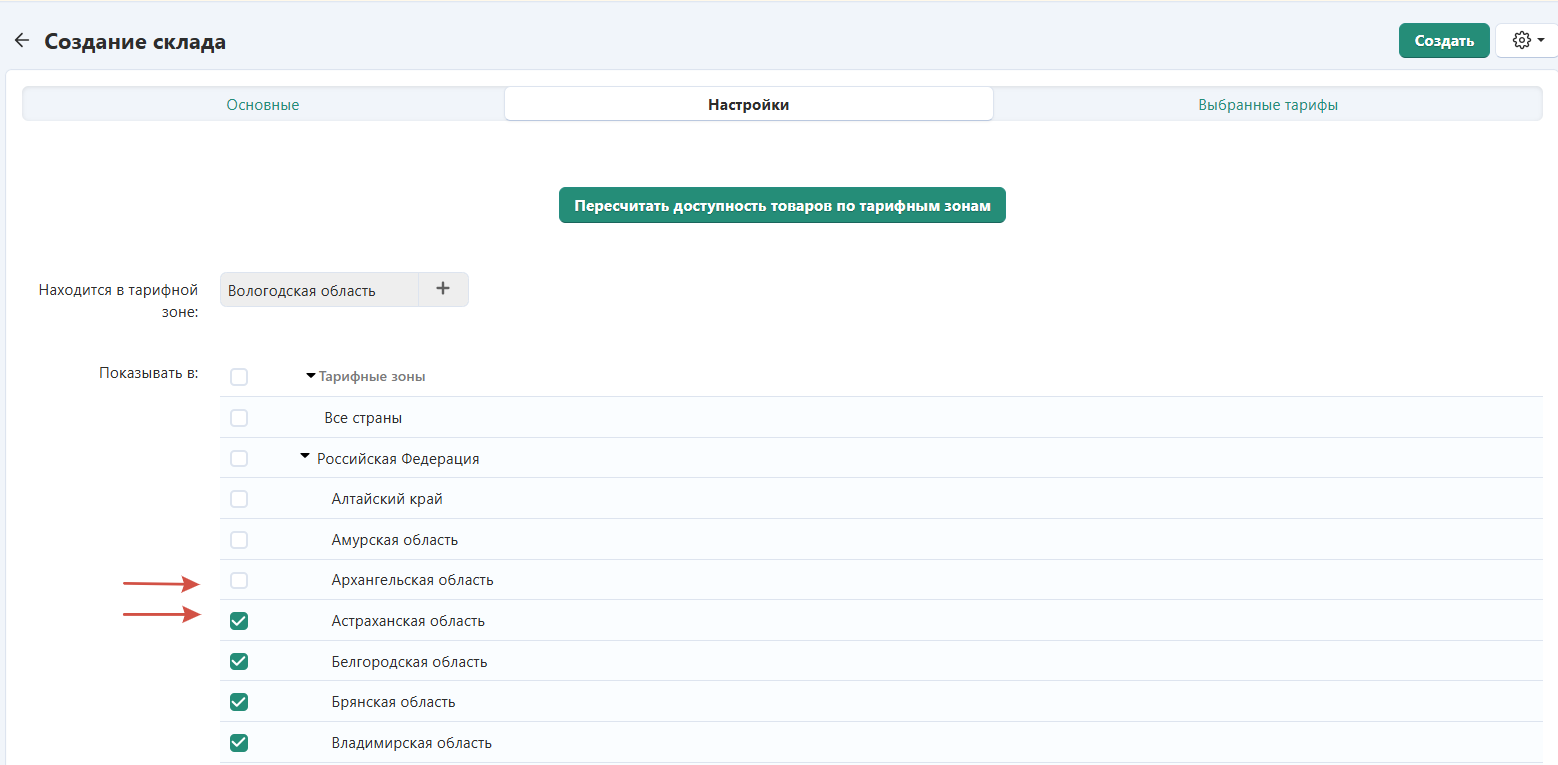Select the Настройки tab
Screen dimensions: 1558x765
[748, 104]
